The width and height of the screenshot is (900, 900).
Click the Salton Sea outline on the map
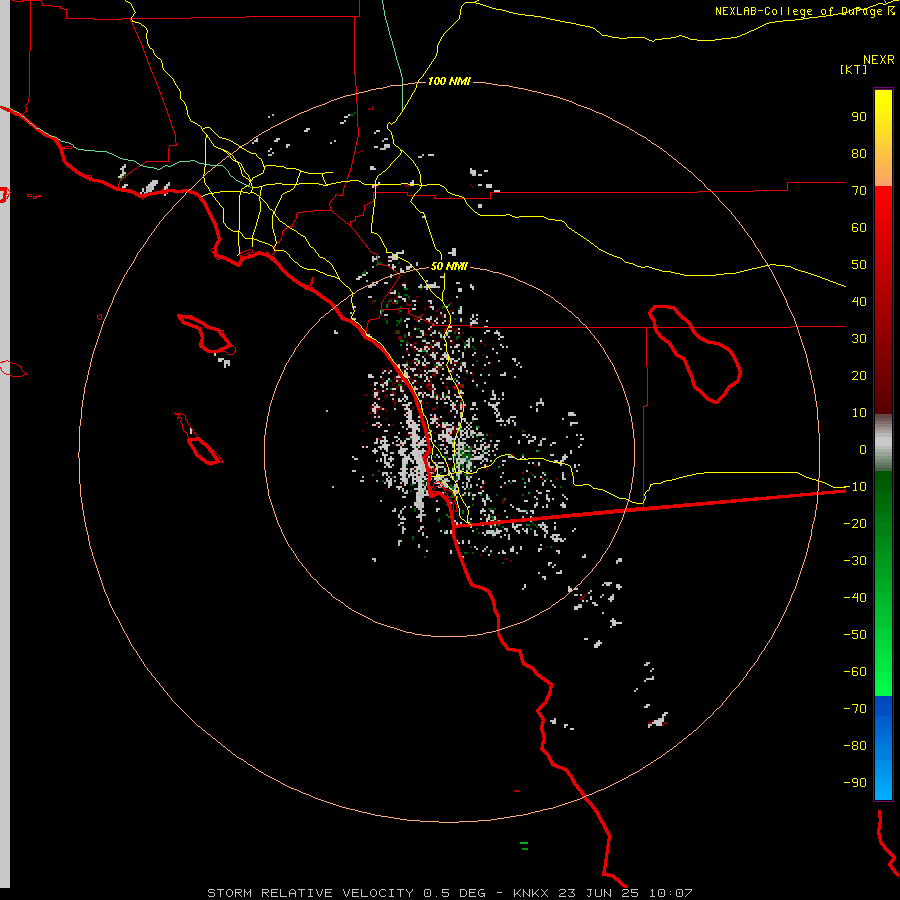pos(695,354)
